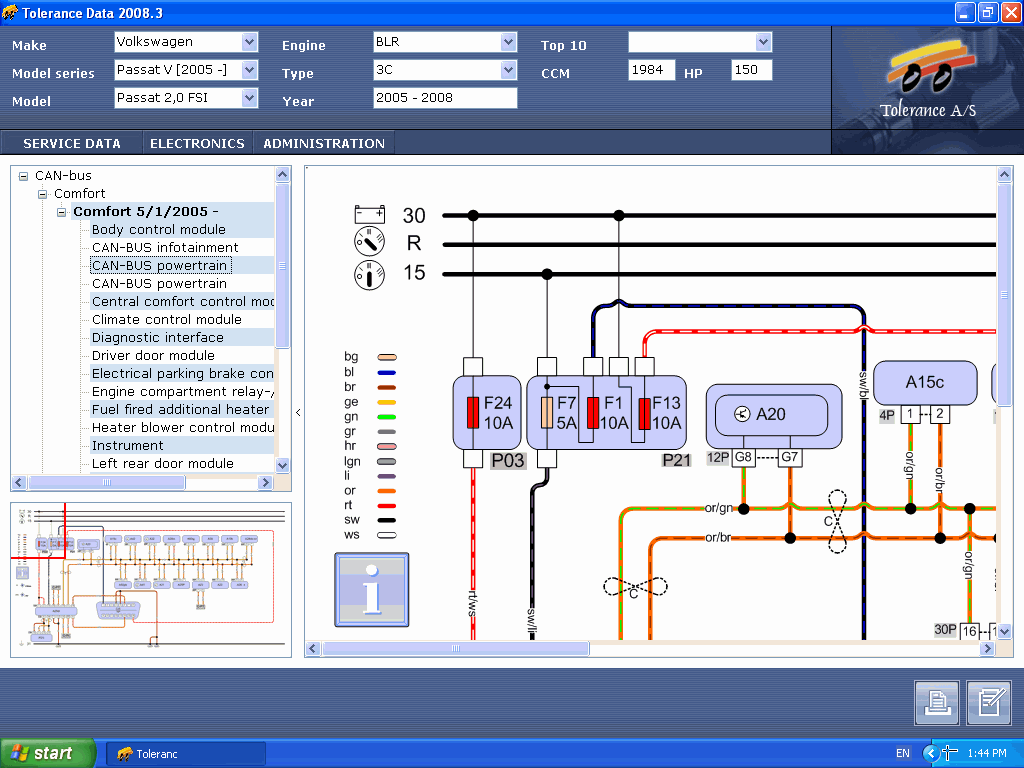Open the Engine dropdown showing BLR
This screenshot has width=1024, height=768.
point(509,42)
